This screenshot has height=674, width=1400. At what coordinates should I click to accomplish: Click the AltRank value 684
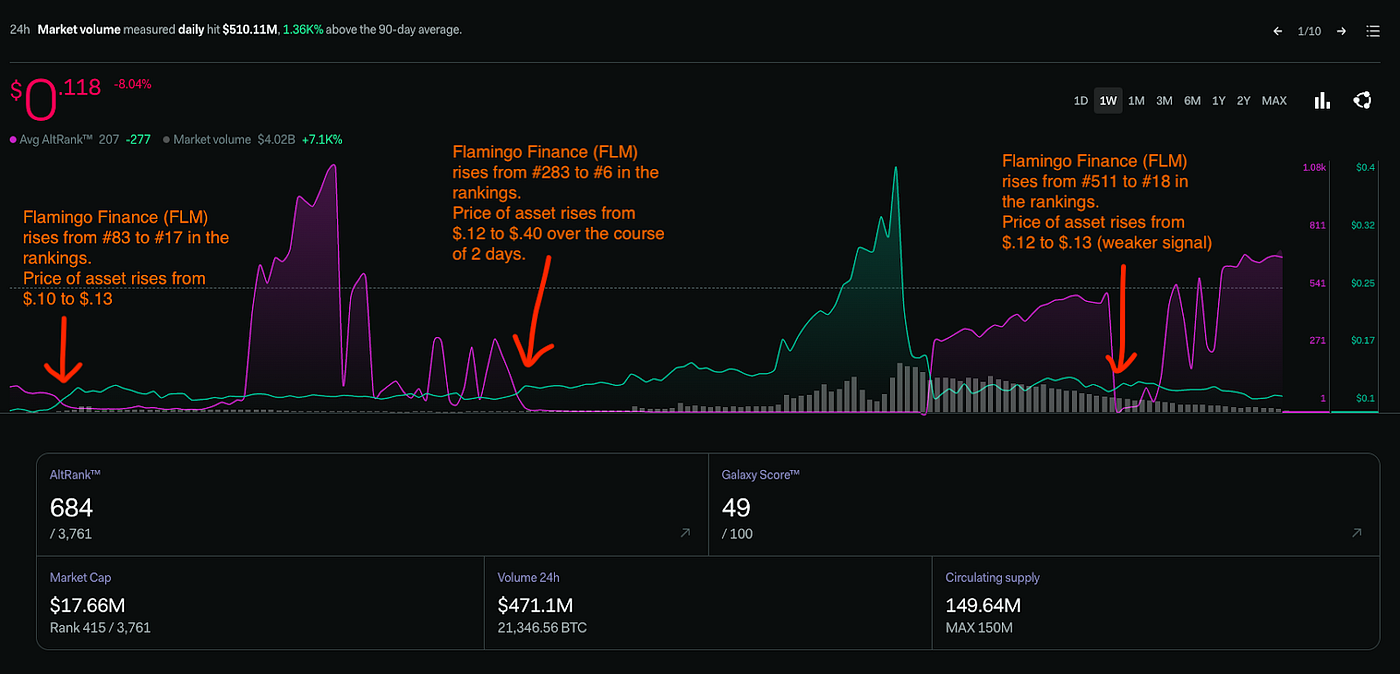71,508
